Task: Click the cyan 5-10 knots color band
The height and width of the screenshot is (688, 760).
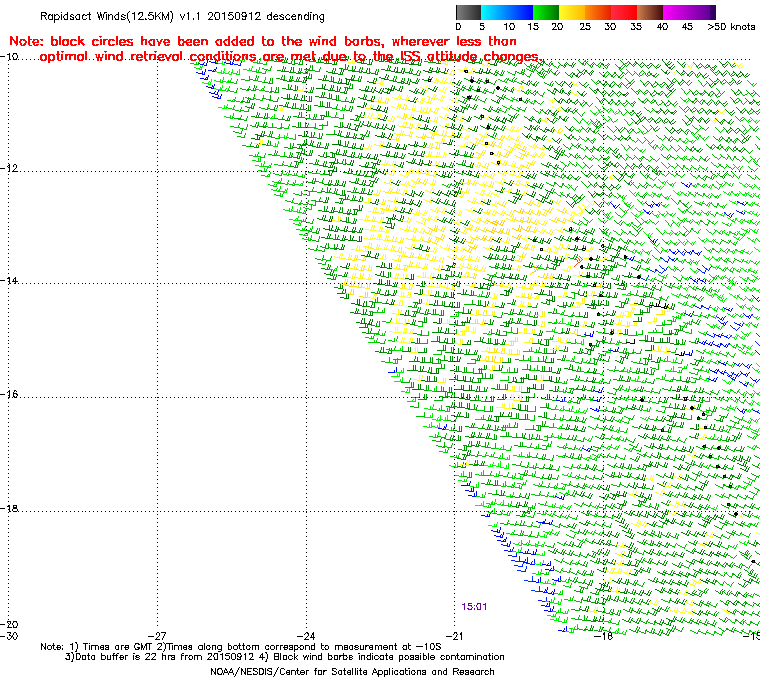Action: pyautogui.click(x=494, y=12)
